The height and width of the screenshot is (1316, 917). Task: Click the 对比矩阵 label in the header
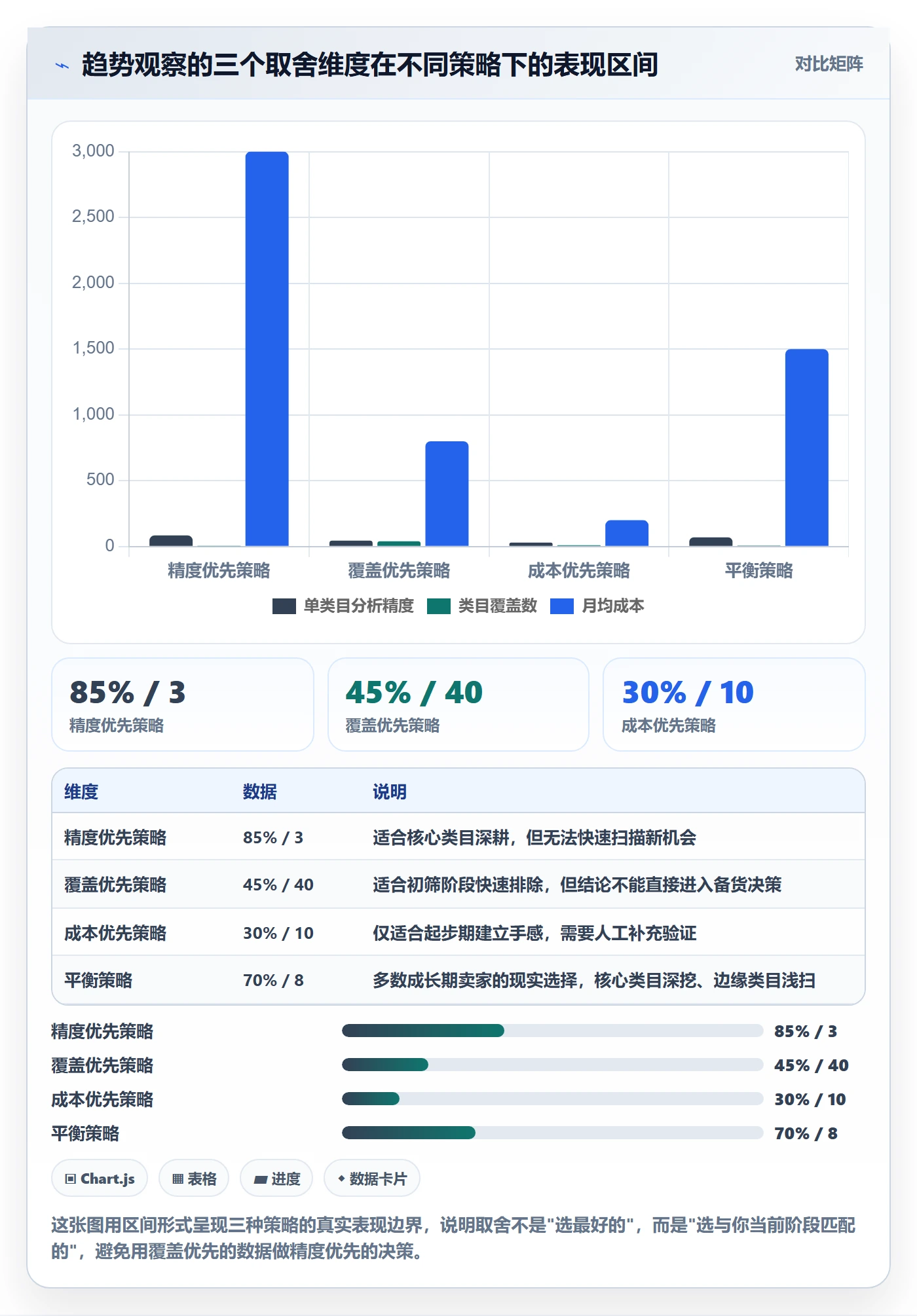(x=829, y=64)
